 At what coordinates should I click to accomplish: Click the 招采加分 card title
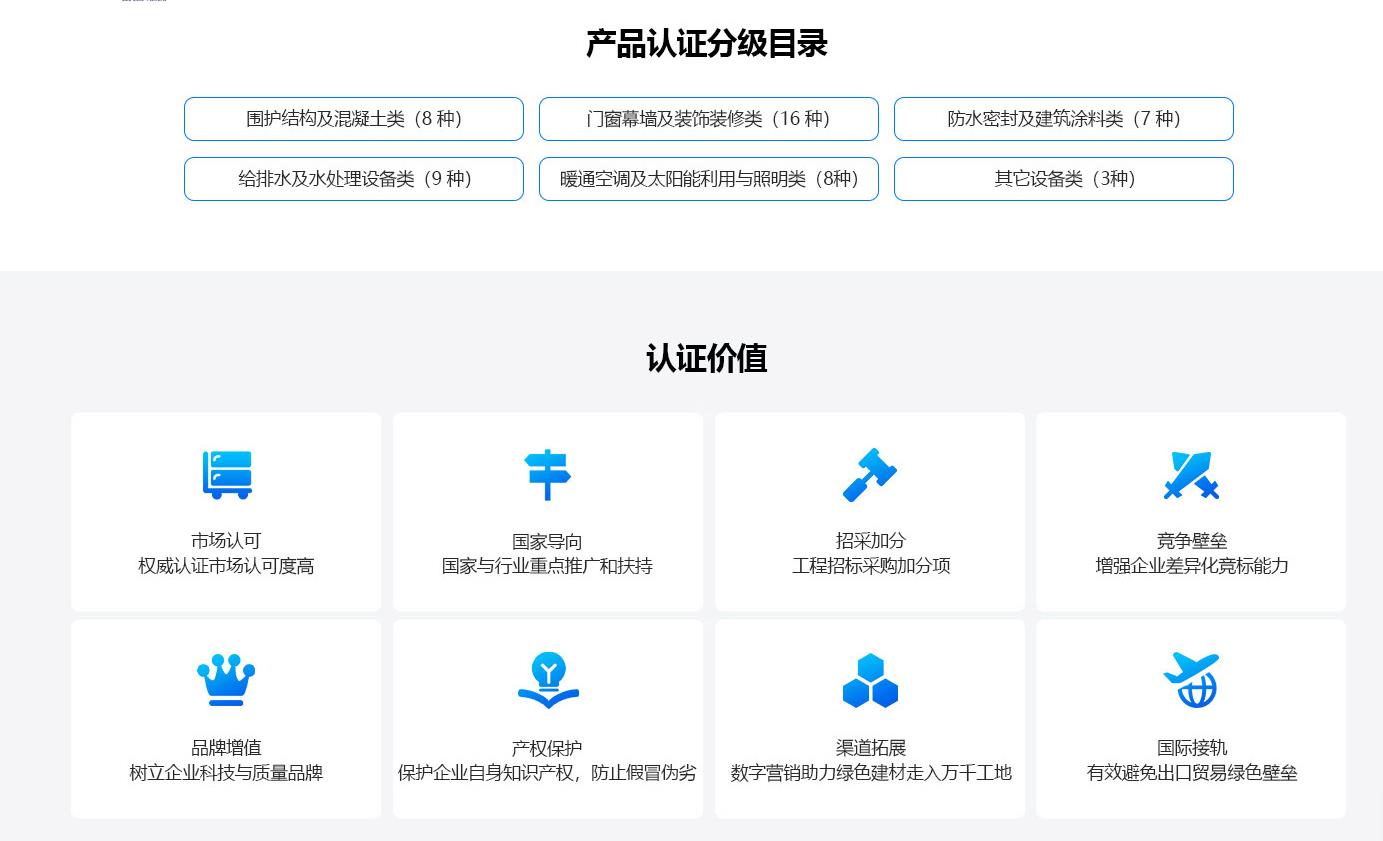click(x=871, y=541)
